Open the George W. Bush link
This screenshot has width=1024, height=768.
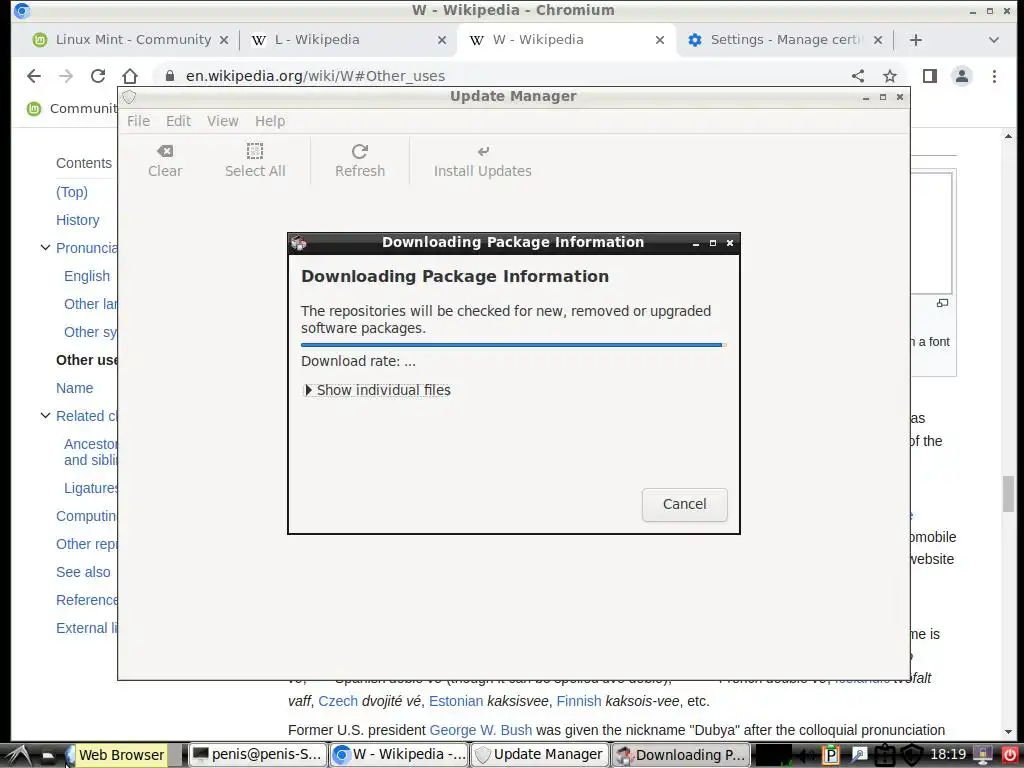[x=481, y=729]
